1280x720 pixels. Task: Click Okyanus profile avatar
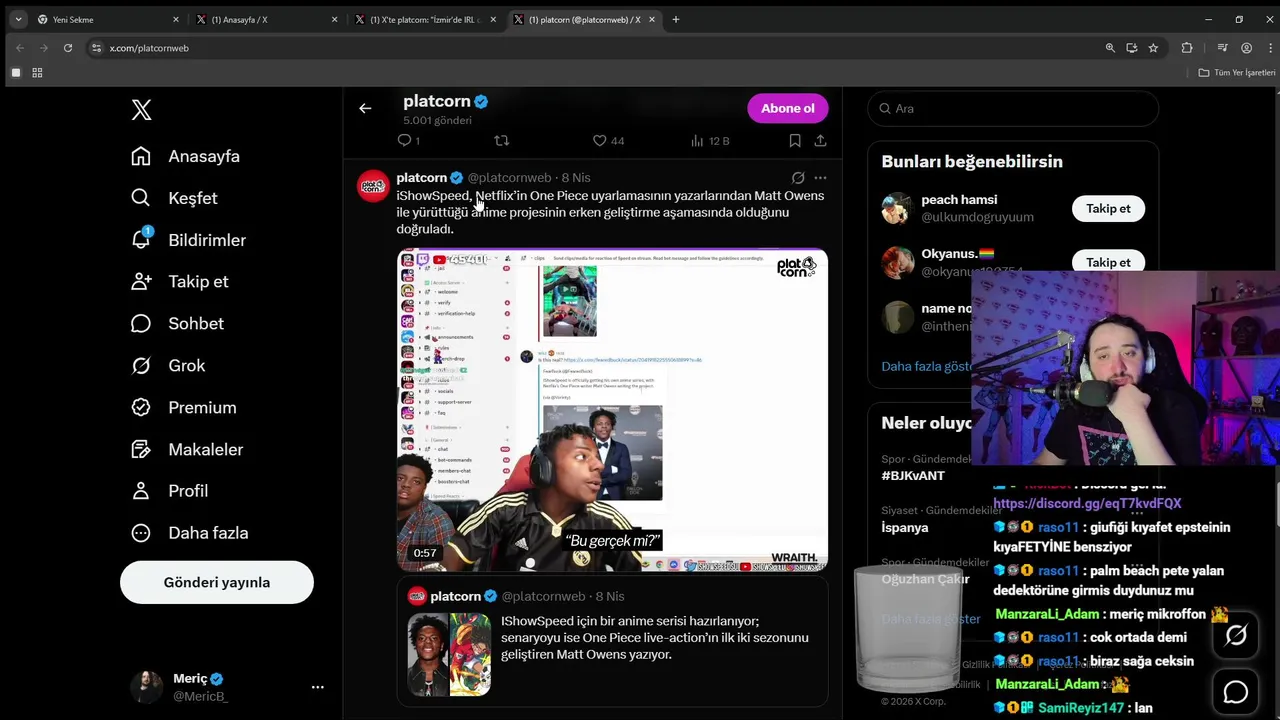897,262
